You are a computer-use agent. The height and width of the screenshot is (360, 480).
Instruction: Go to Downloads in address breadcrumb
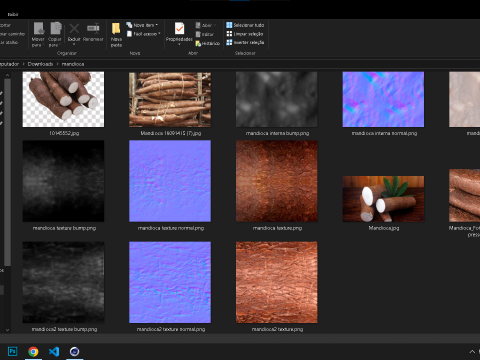pyautogui.click(x=40, y=64)
